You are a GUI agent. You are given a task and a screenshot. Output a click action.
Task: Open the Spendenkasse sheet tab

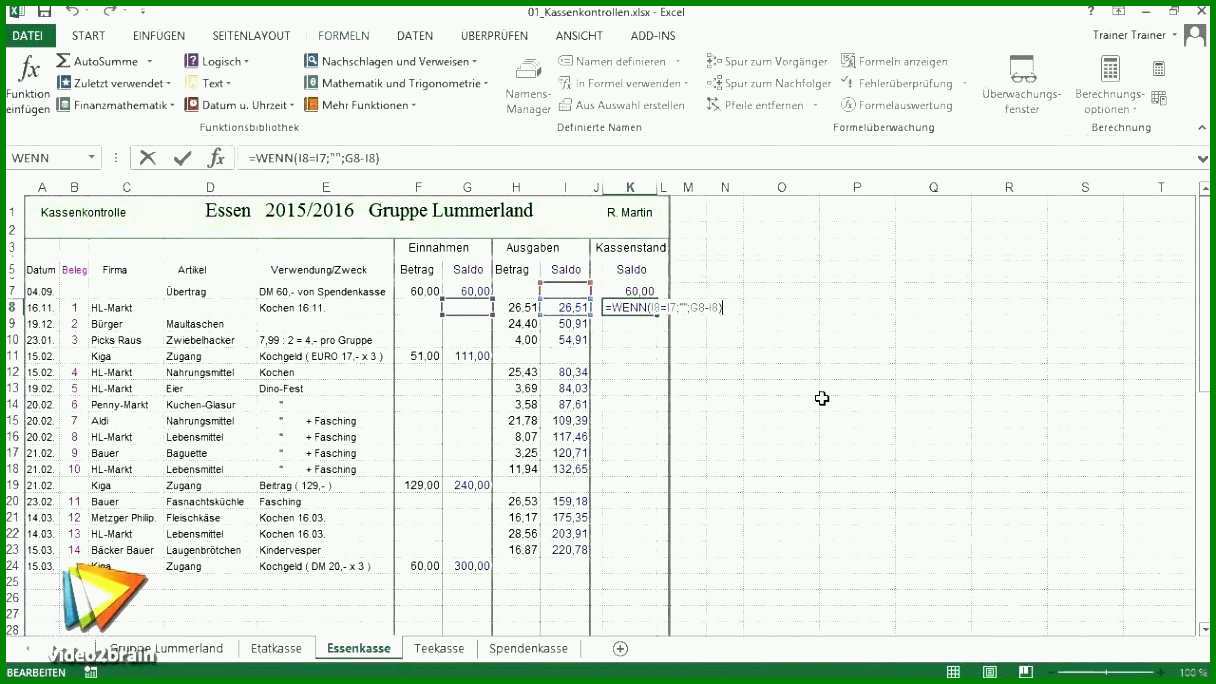click(528, 648)
